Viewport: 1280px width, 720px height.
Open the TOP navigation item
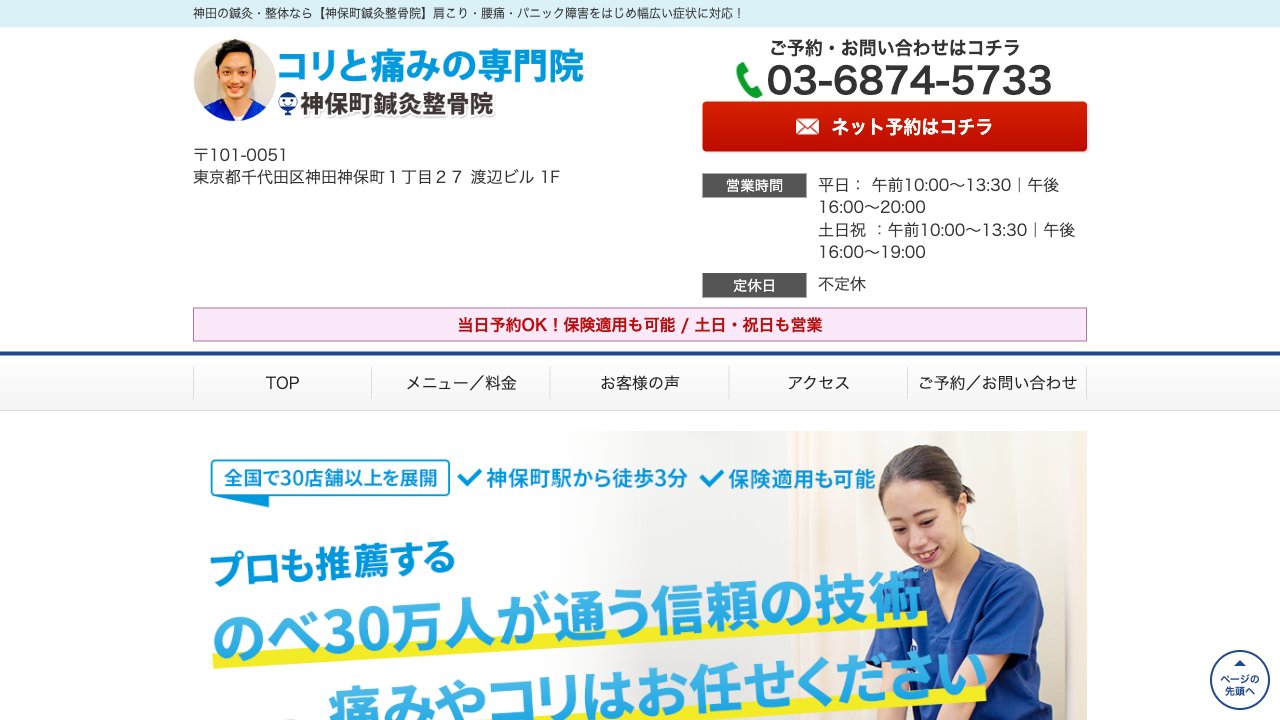click(x=282, y=382)
